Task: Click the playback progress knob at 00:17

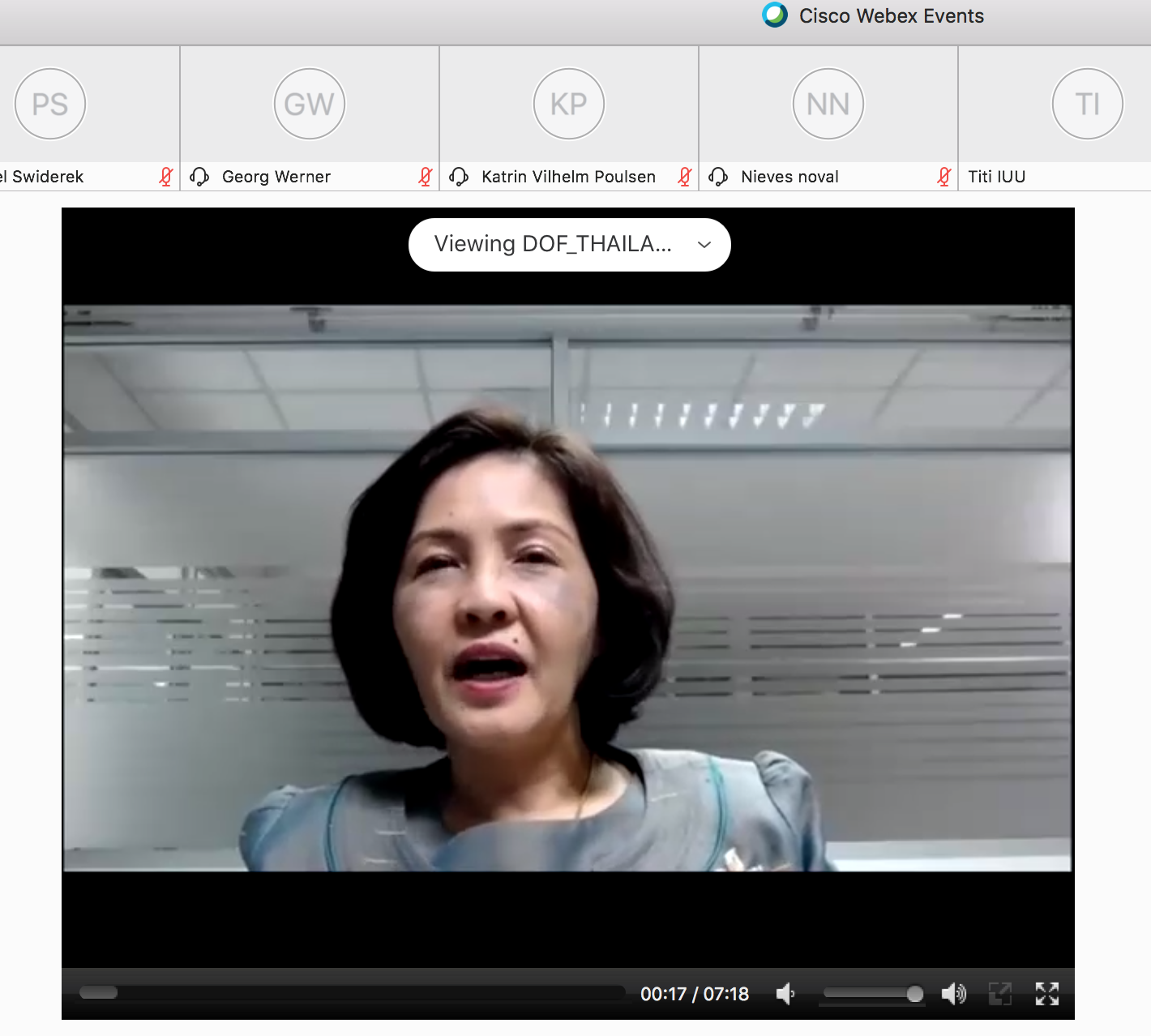Action: point(99,993)
